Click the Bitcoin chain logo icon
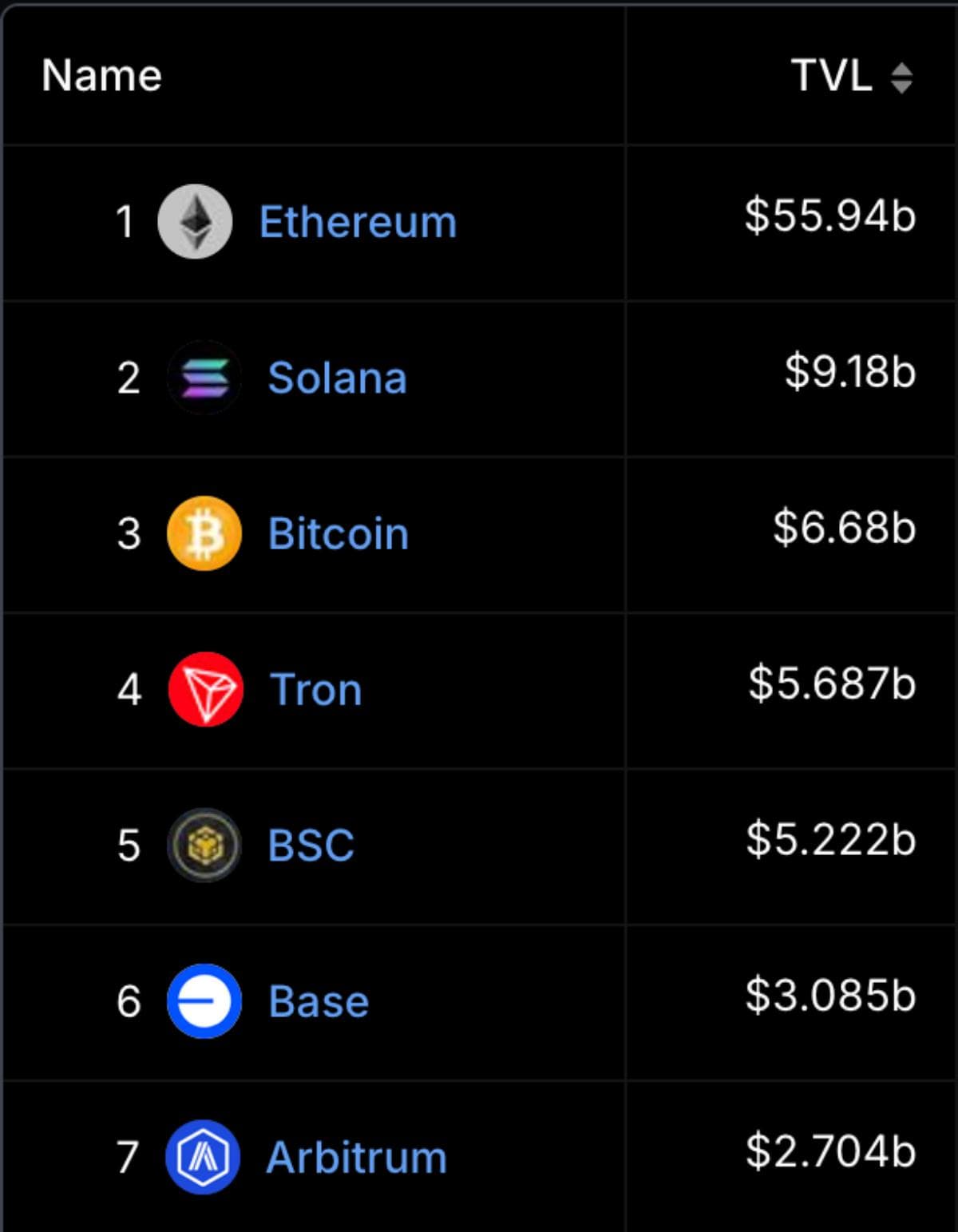Viewport: 958px width, 1232px height. 204,533
